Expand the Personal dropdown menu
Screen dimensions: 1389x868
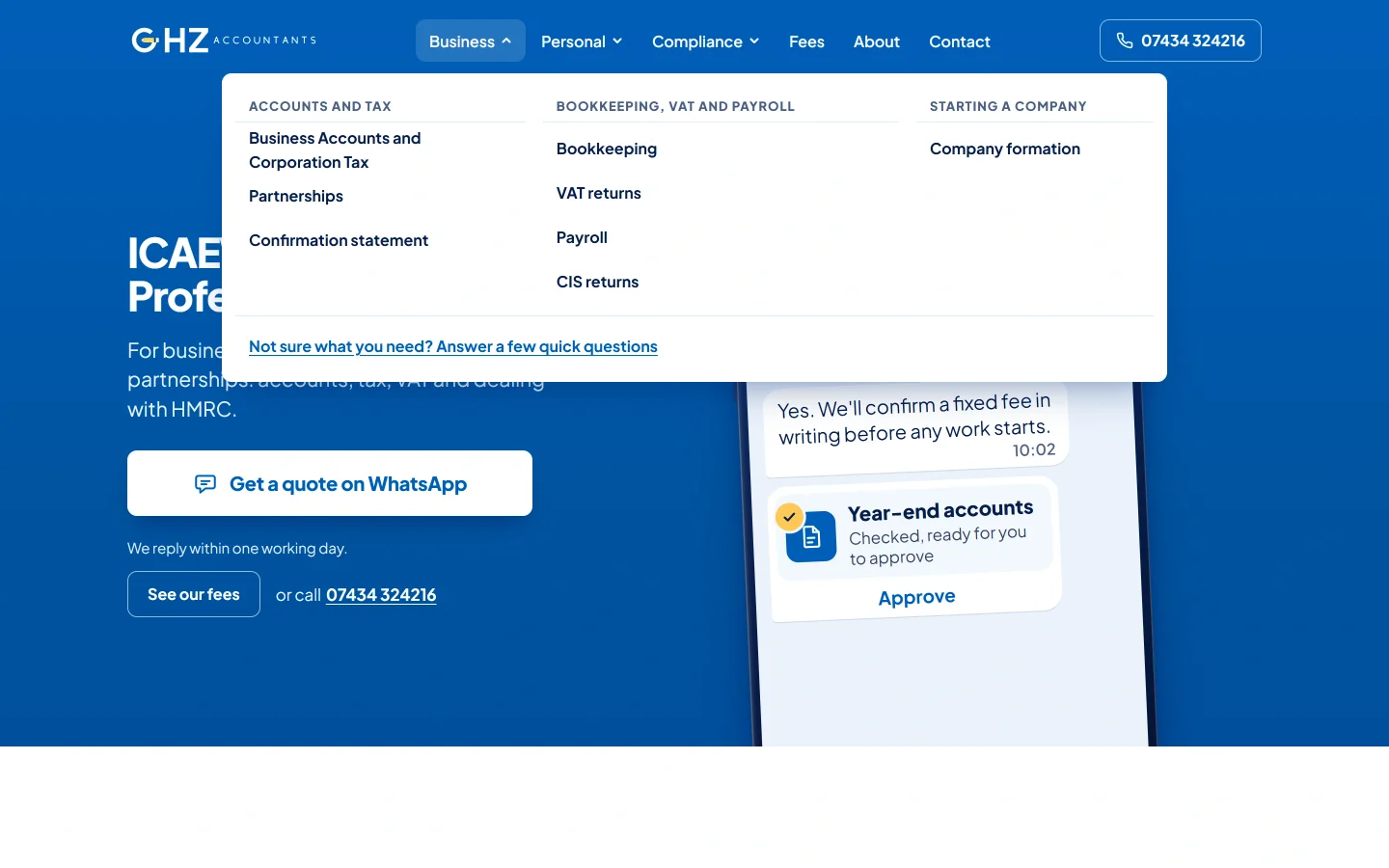[x=582, y=41]
